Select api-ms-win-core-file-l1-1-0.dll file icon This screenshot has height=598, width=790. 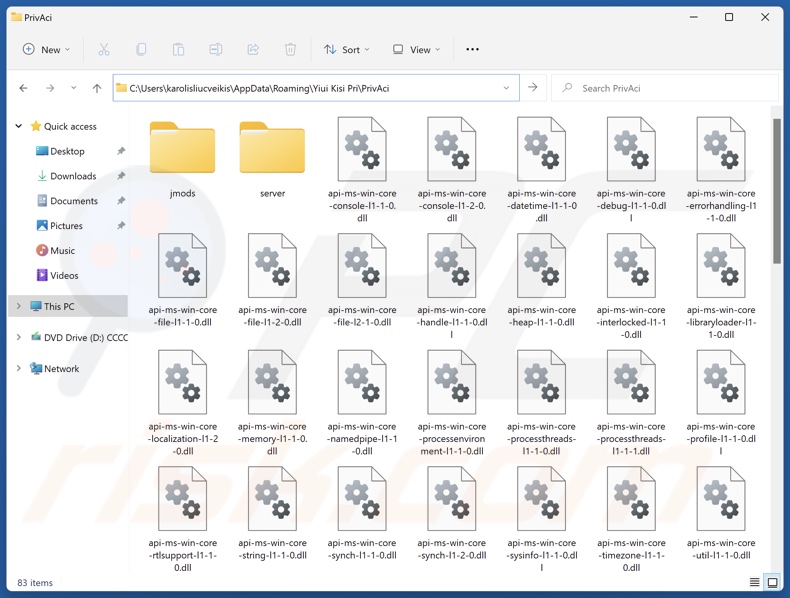pyautogui.click(x=182, y=265)
